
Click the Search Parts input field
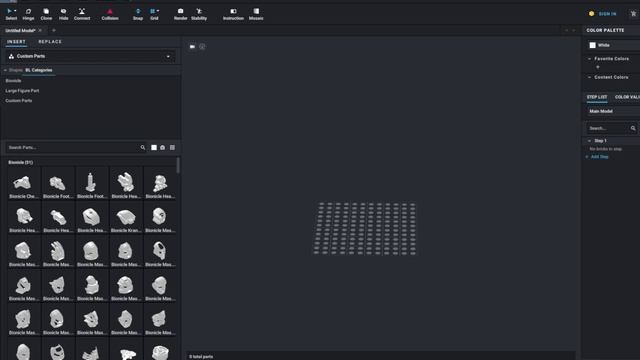[x=73, y=147]
